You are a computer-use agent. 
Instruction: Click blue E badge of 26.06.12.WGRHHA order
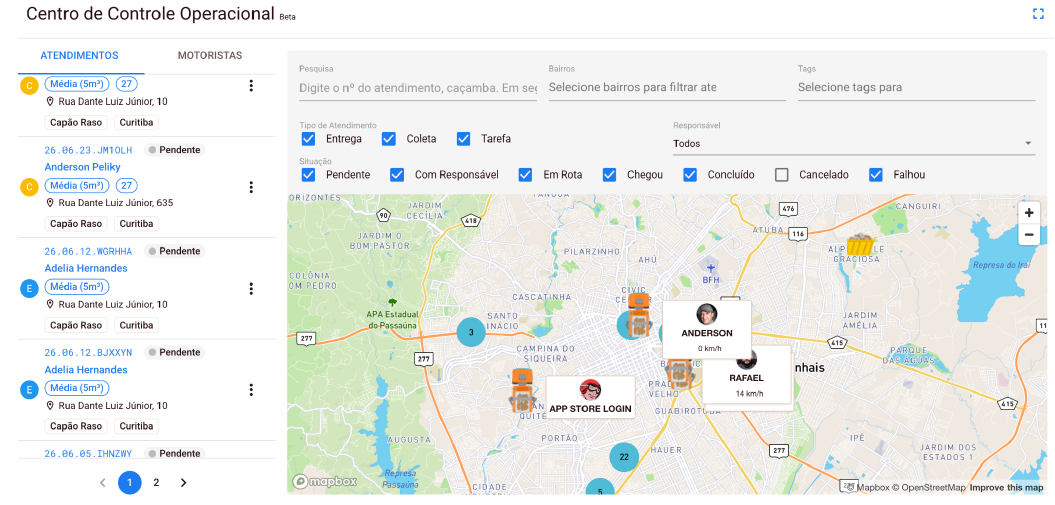29,288
